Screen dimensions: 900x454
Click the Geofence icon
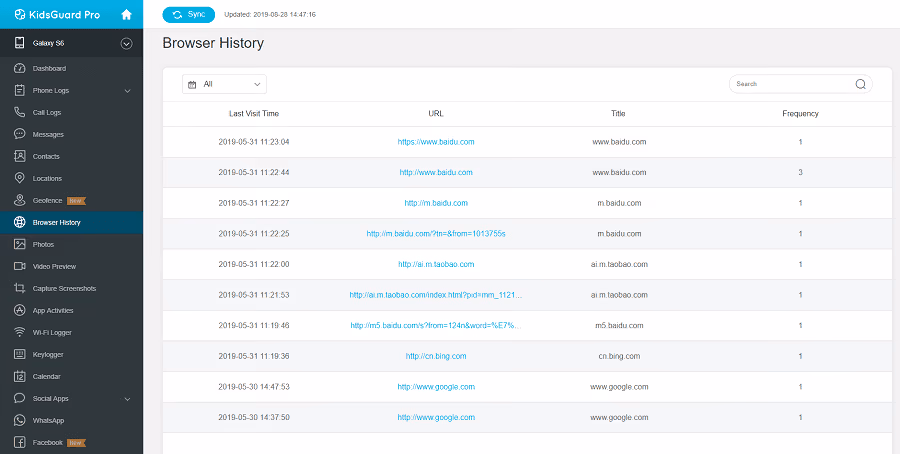[x=20, y=200]
